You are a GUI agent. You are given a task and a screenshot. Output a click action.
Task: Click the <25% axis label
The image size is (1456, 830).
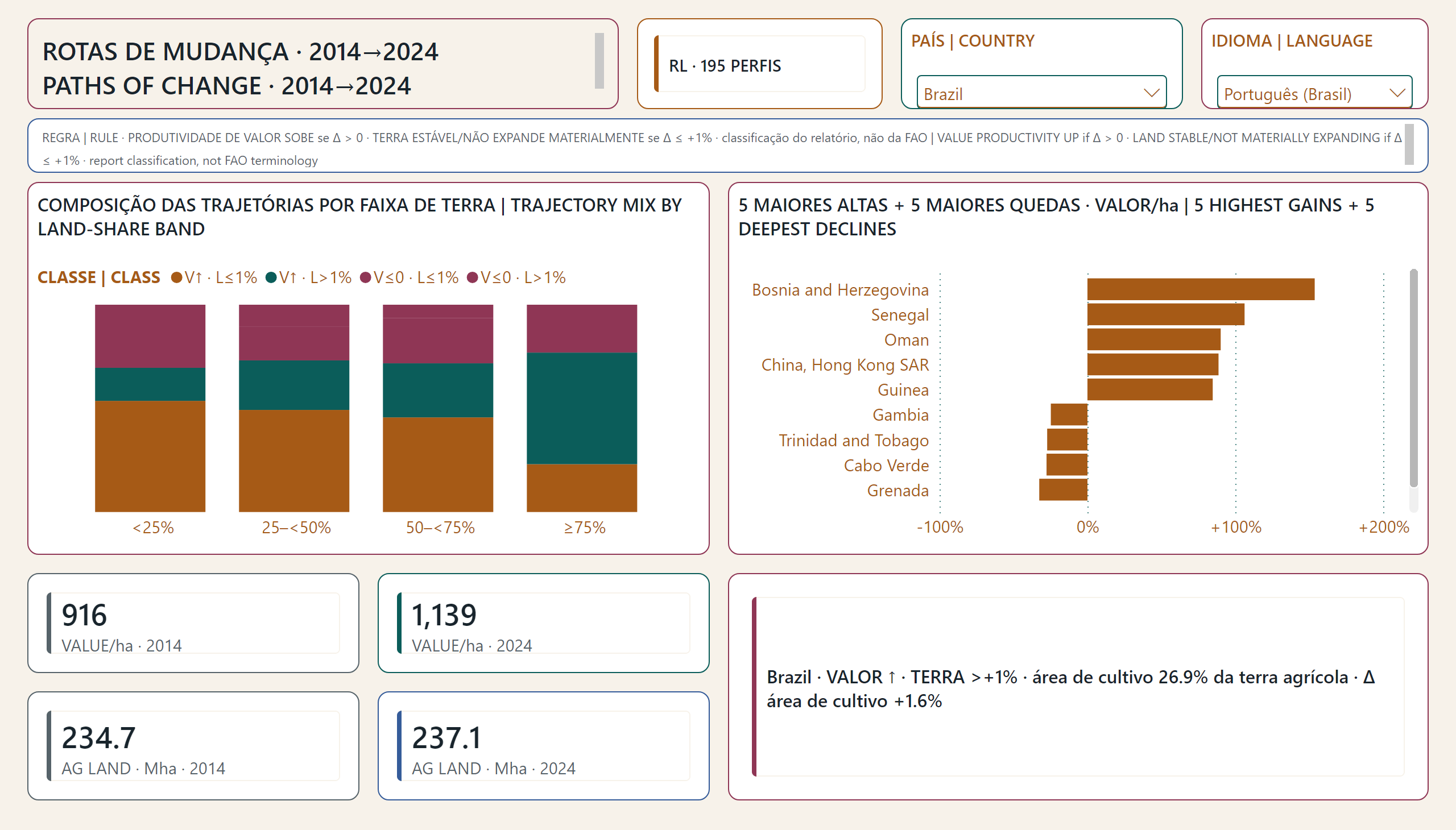coord(153,528)
